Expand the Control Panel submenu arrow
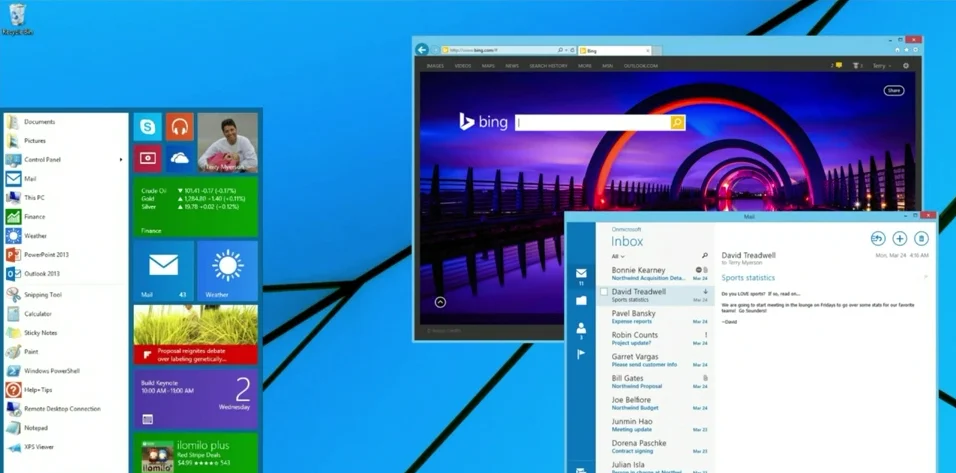This screenshot has width=956, height=473. click(121, 160)
